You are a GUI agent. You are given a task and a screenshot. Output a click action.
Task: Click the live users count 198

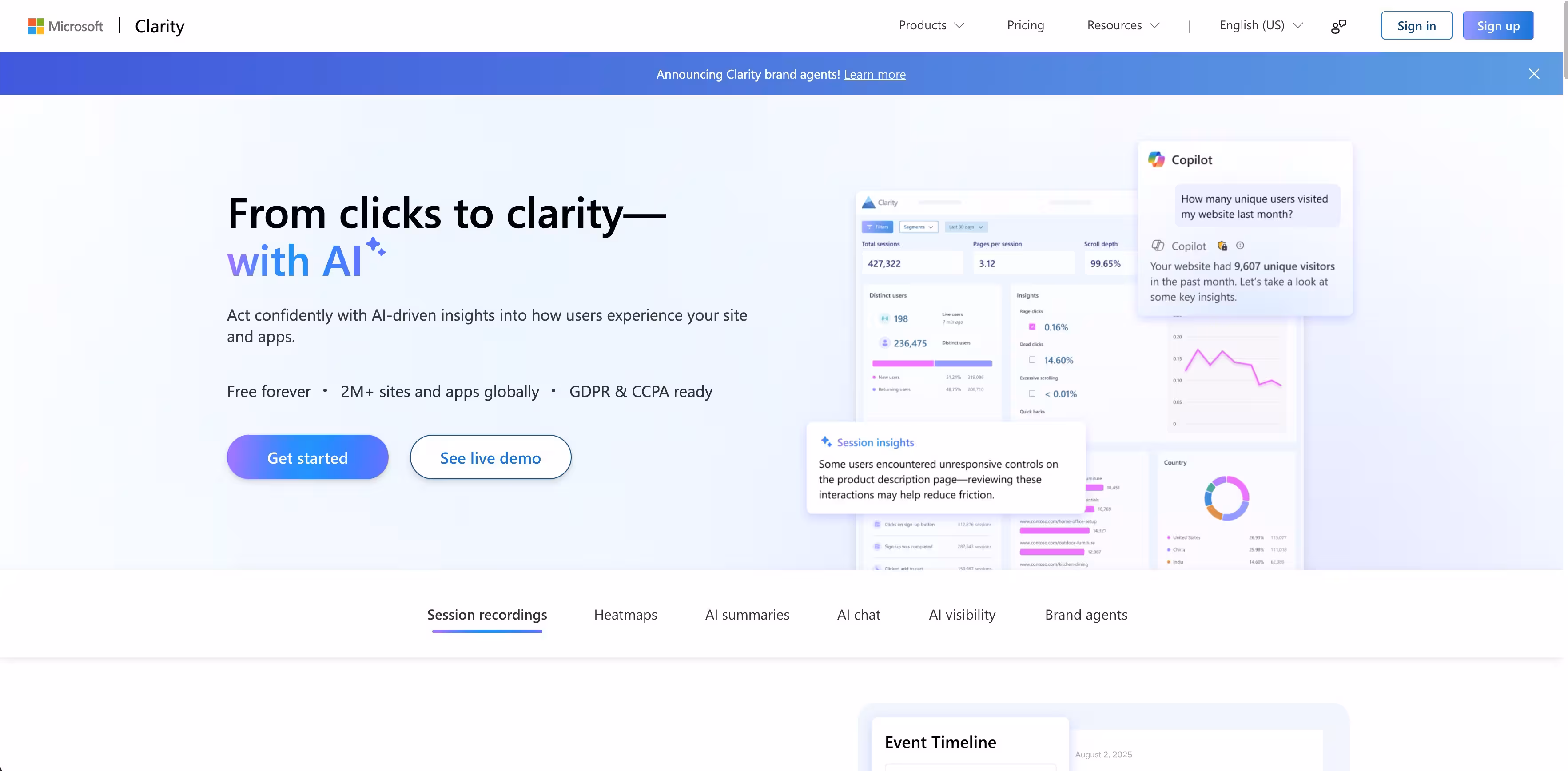point(900,319)
